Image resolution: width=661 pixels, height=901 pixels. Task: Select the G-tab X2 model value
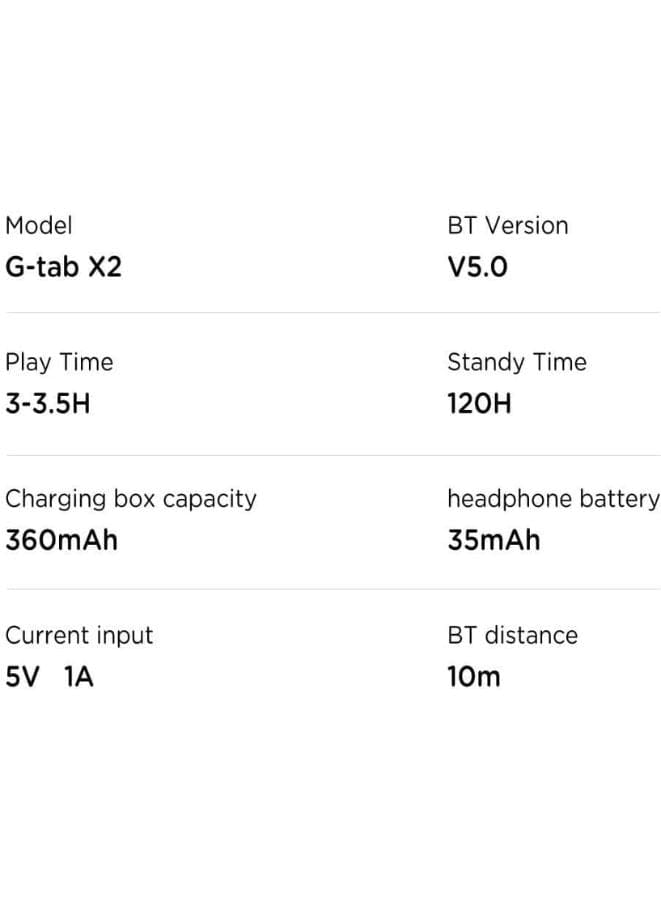[64, 268]
